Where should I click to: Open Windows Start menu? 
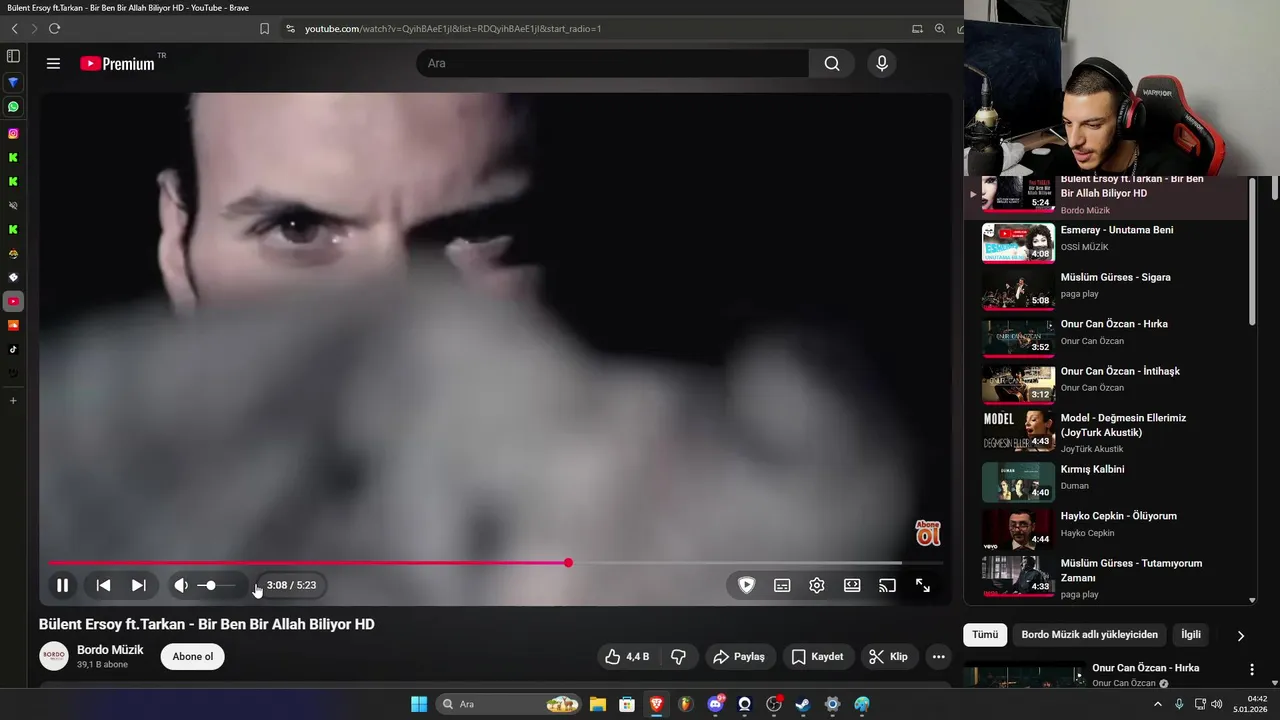pyautogui.click(x=419, y=704)
